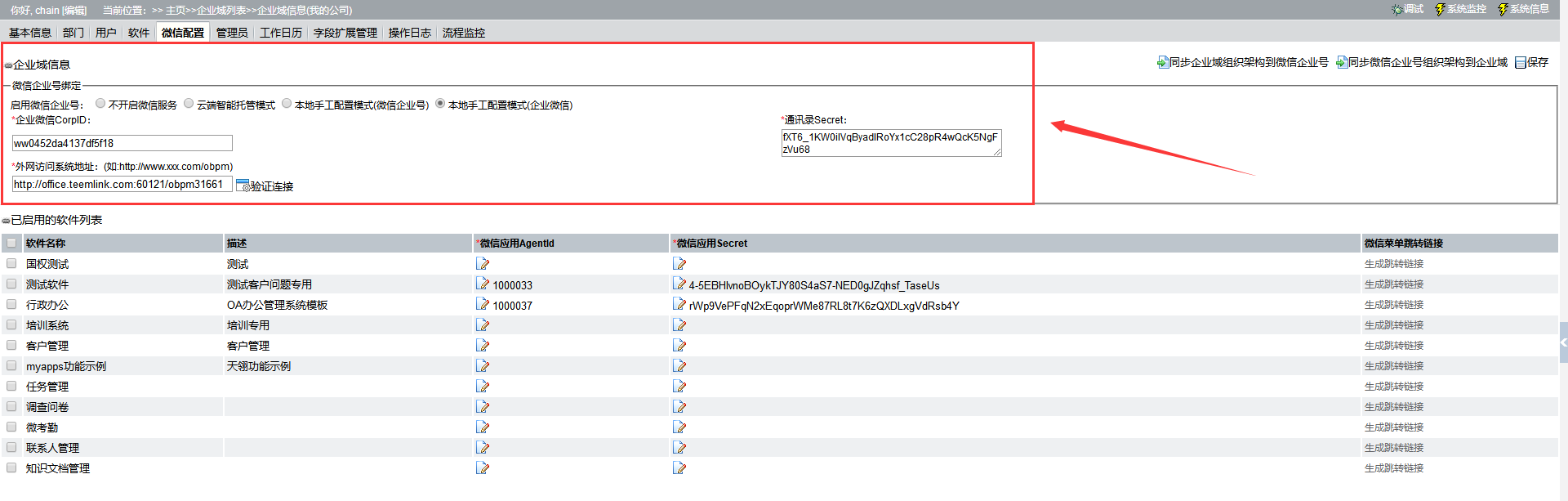Select 云端智能托管模式 radio option
The height and width of the screenshot is (501, 1568).
pos(189,104)
